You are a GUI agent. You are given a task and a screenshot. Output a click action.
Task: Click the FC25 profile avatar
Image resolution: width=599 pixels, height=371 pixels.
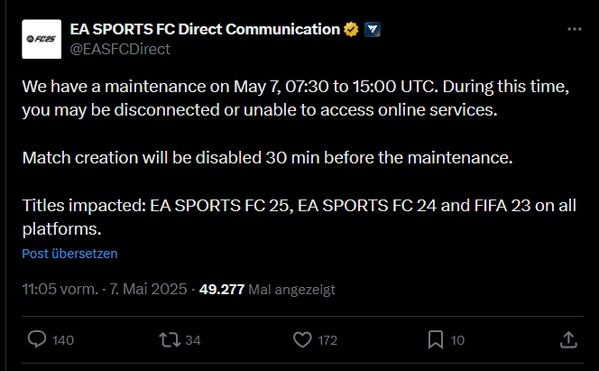pyautogui.click(x=41, y=39)
